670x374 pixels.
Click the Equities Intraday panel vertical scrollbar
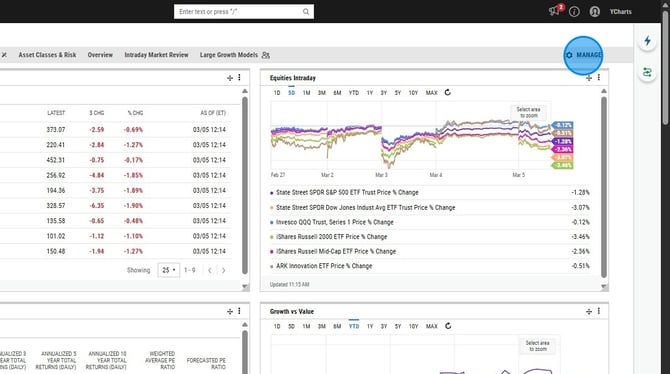point(604,187)
